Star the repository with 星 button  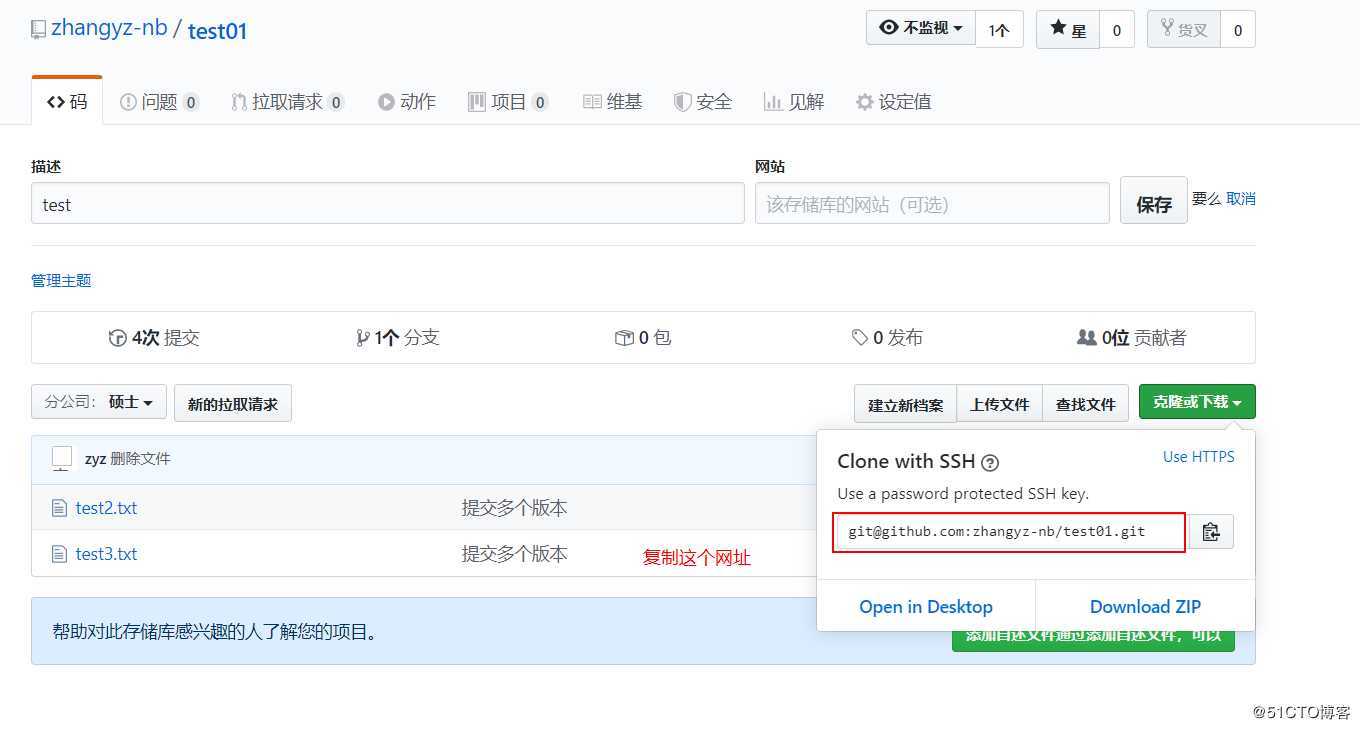pos(1068,30)
